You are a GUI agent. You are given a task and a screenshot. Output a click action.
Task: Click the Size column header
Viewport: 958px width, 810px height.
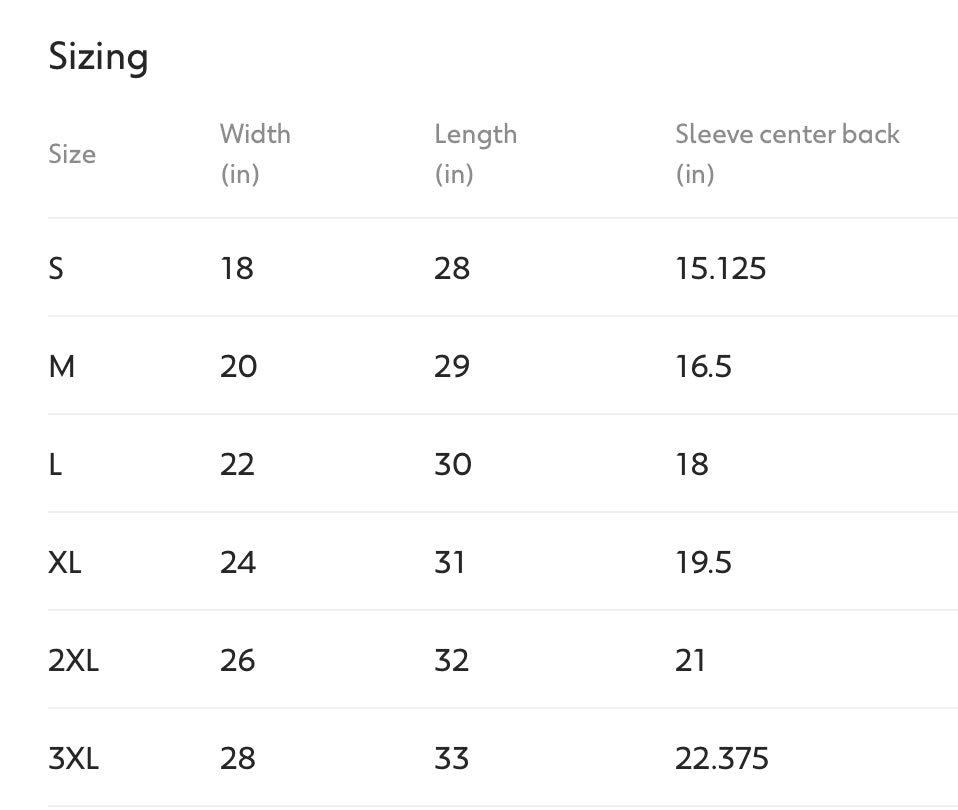tap(72, 154)
